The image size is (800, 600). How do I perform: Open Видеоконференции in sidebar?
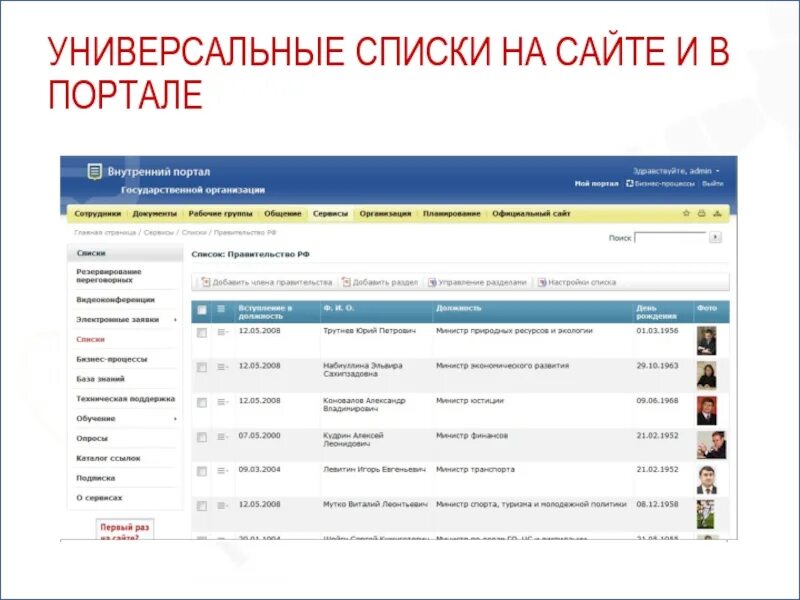[x=115, y=300]
